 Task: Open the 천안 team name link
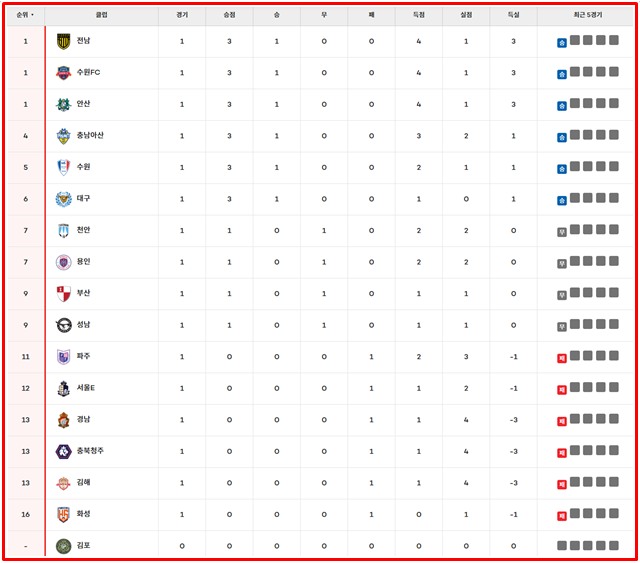[83, 230]
